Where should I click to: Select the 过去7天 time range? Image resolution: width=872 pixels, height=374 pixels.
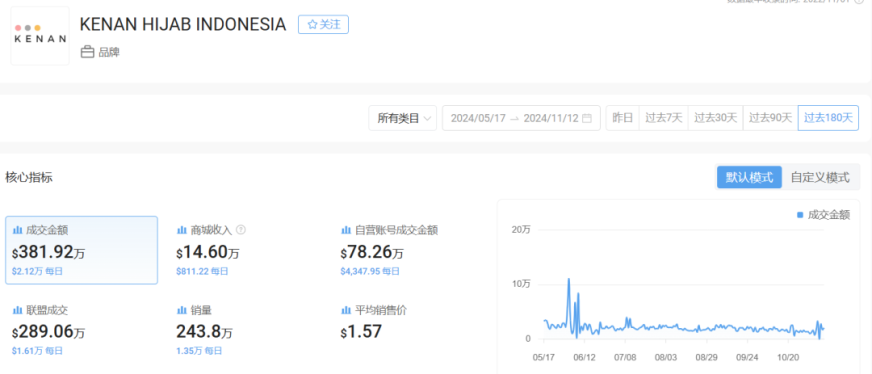click(663, 118)
